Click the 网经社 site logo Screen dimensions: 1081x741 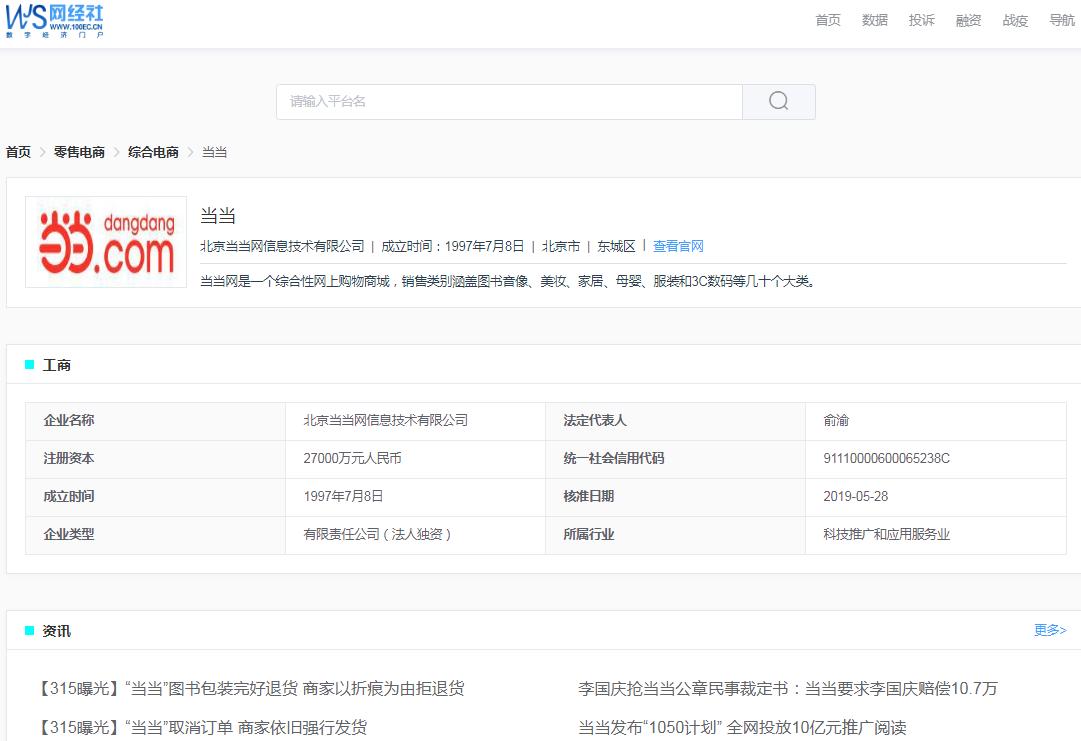(55, 21)
